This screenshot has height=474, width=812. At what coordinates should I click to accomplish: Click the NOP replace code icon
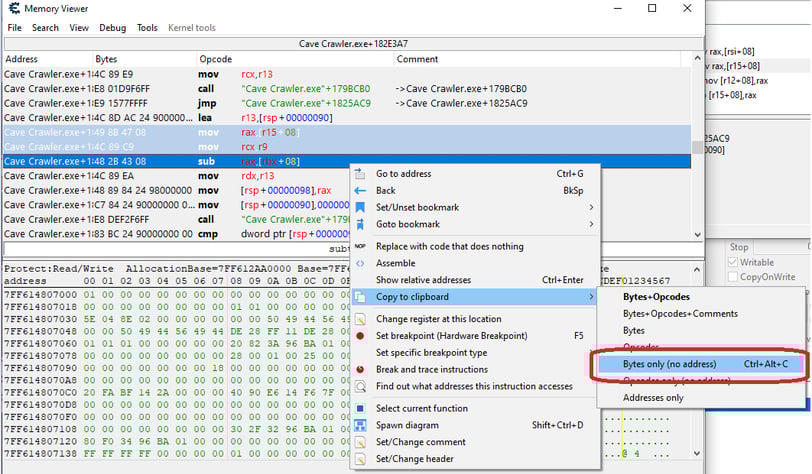click(360, 247)
